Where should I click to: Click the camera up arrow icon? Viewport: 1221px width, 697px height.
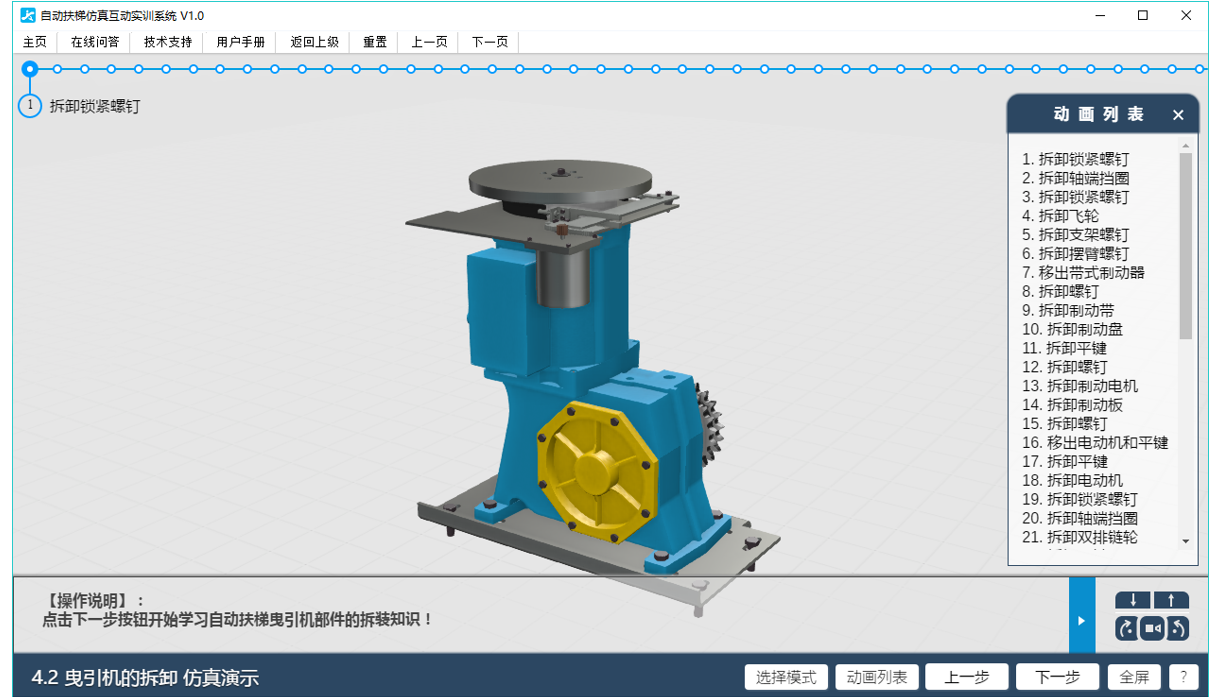(1171, 600)
